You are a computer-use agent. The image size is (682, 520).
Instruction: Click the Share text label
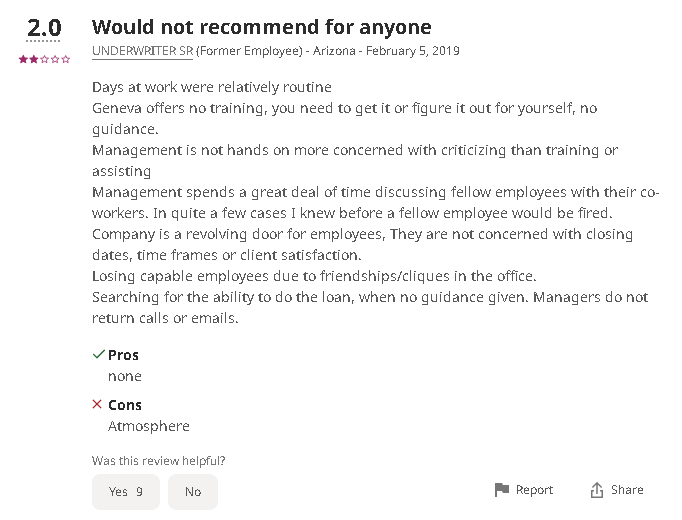(x=627, y=490)
